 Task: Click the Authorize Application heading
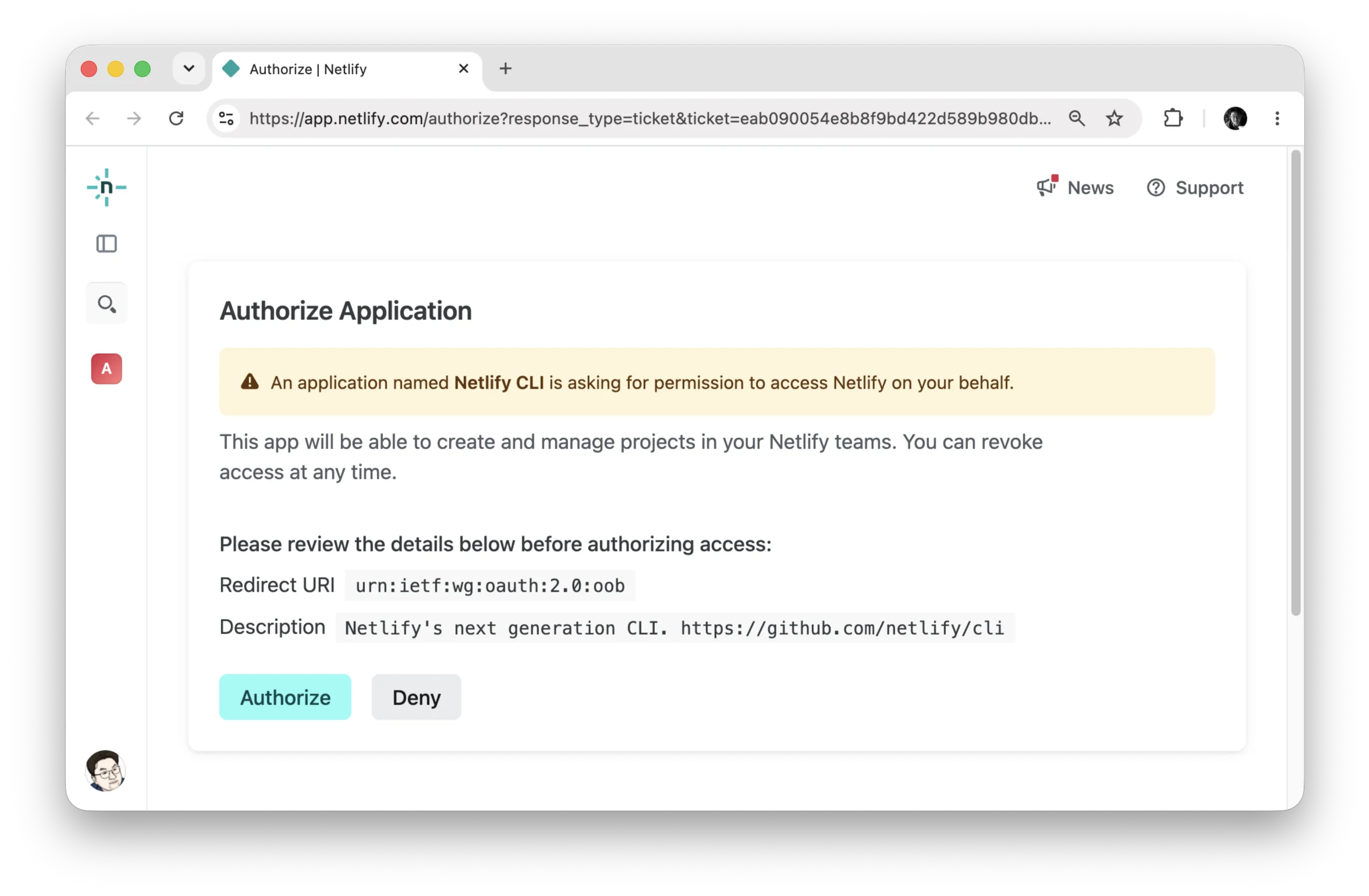point(346,311)
